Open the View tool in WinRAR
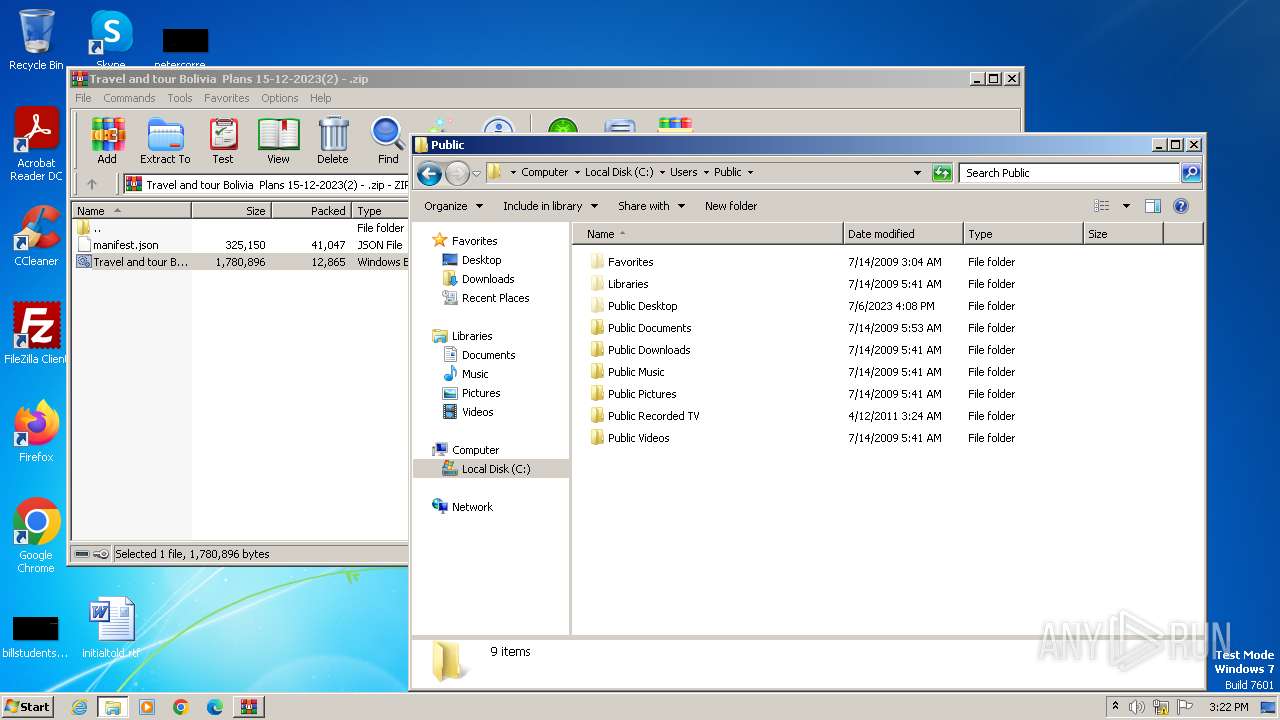Viewport: 1280px width, 720px height. 278,140
